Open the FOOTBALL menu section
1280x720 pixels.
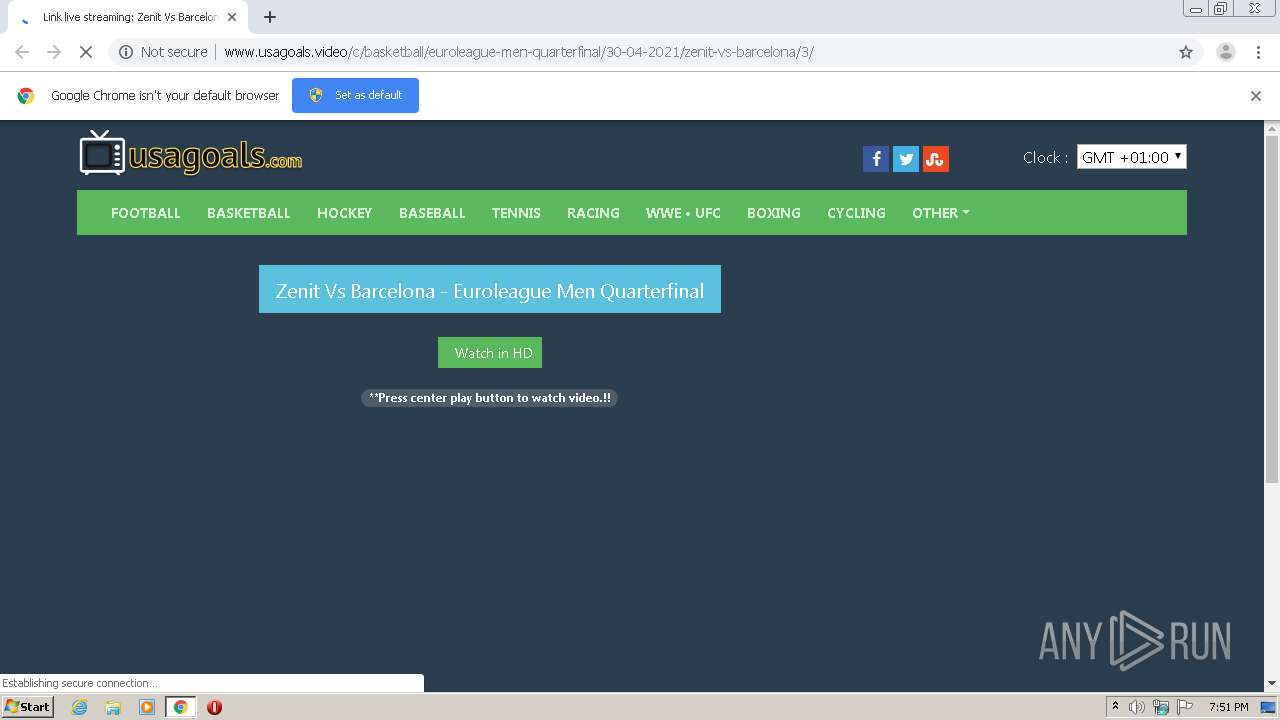pyautogui.click(x=146, y=213)
